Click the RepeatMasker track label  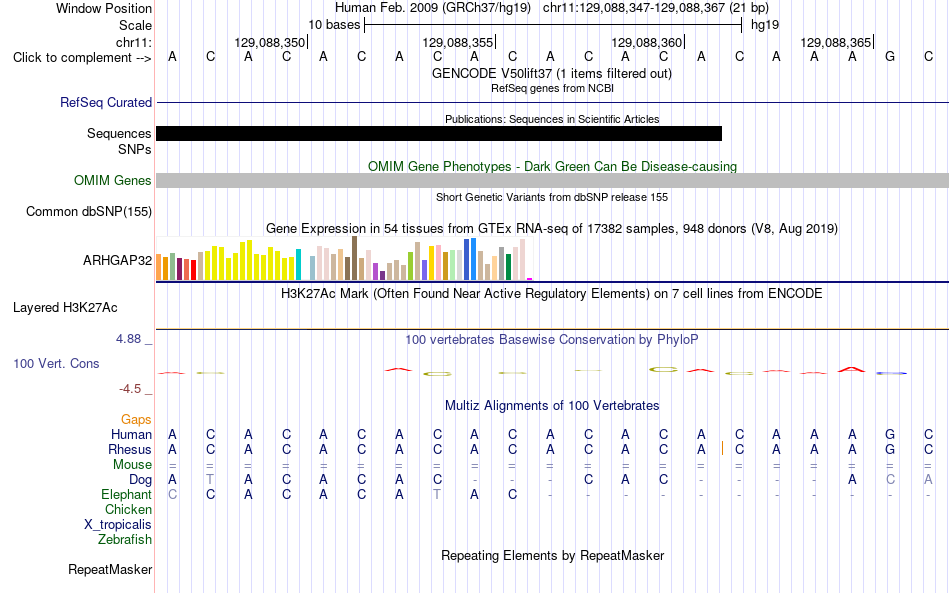coord(110,569)
